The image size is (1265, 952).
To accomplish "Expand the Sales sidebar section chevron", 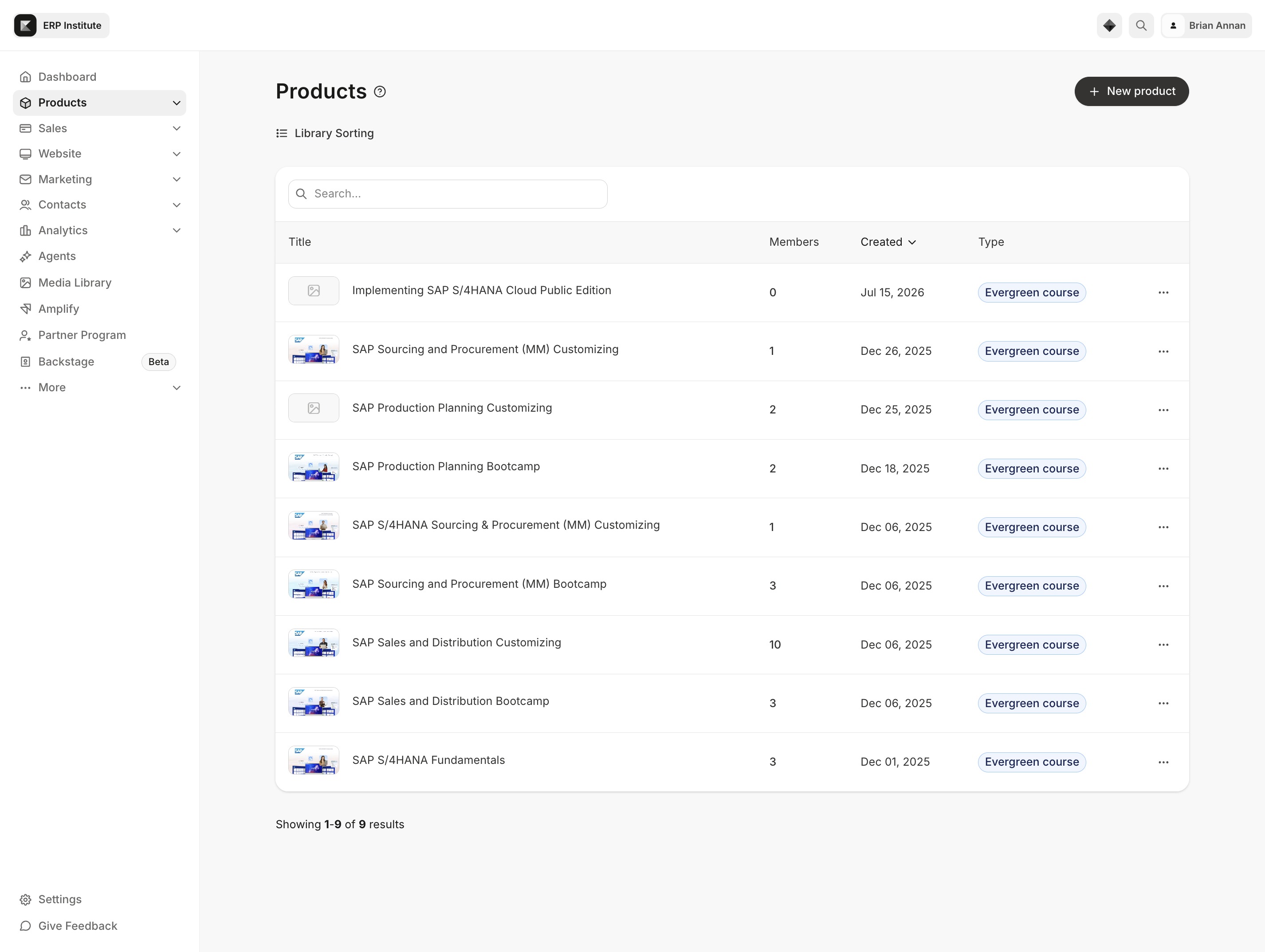I will 177,129.
